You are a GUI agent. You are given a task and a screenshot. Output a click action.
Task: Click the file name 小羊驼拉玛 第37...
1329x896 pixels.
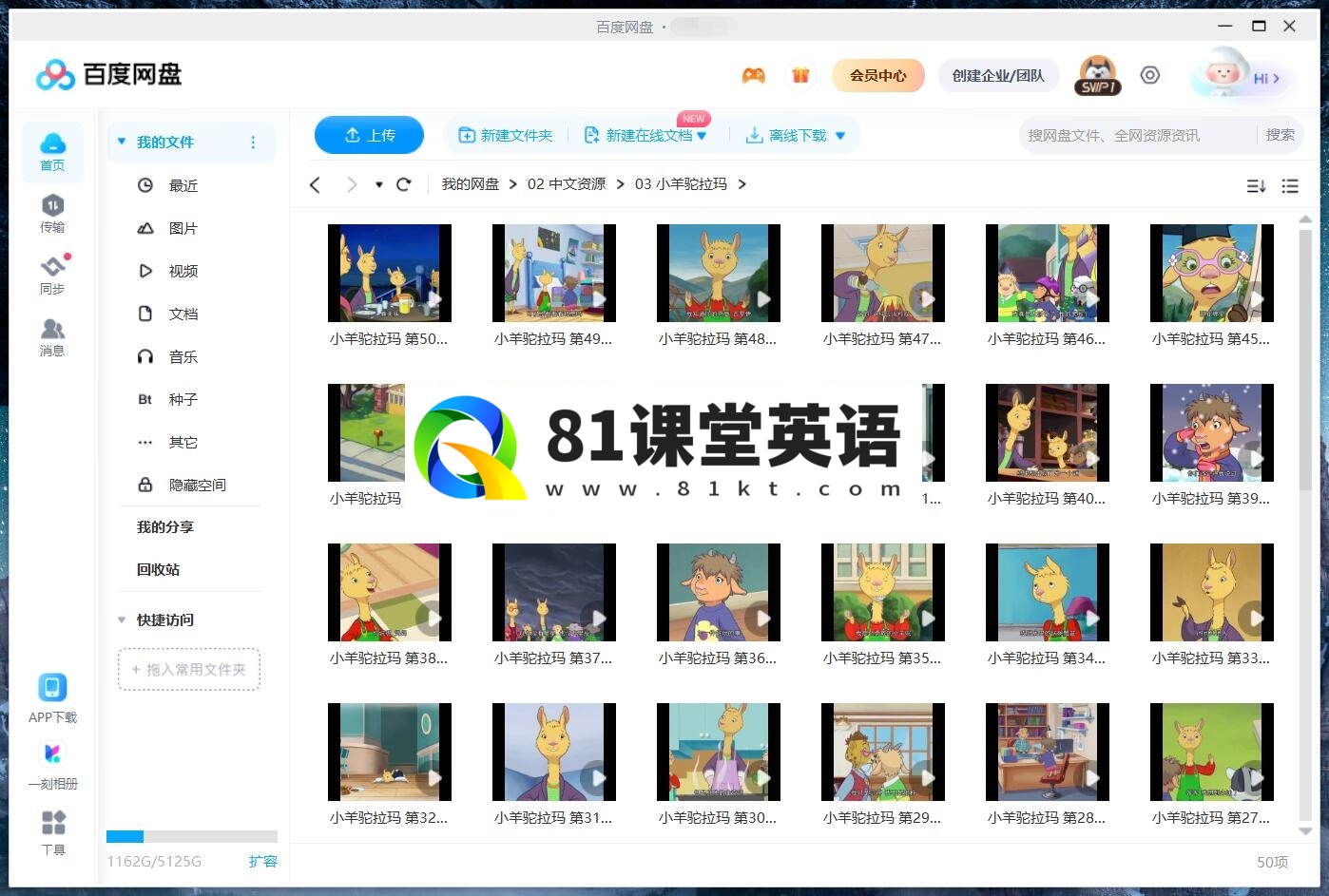[553, 658]
